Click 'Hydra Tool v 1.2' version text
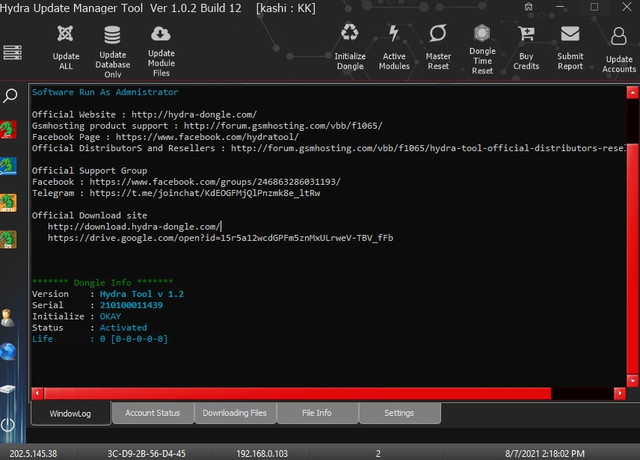The height and width of the screenshot is (460, 640). (142, 294)
